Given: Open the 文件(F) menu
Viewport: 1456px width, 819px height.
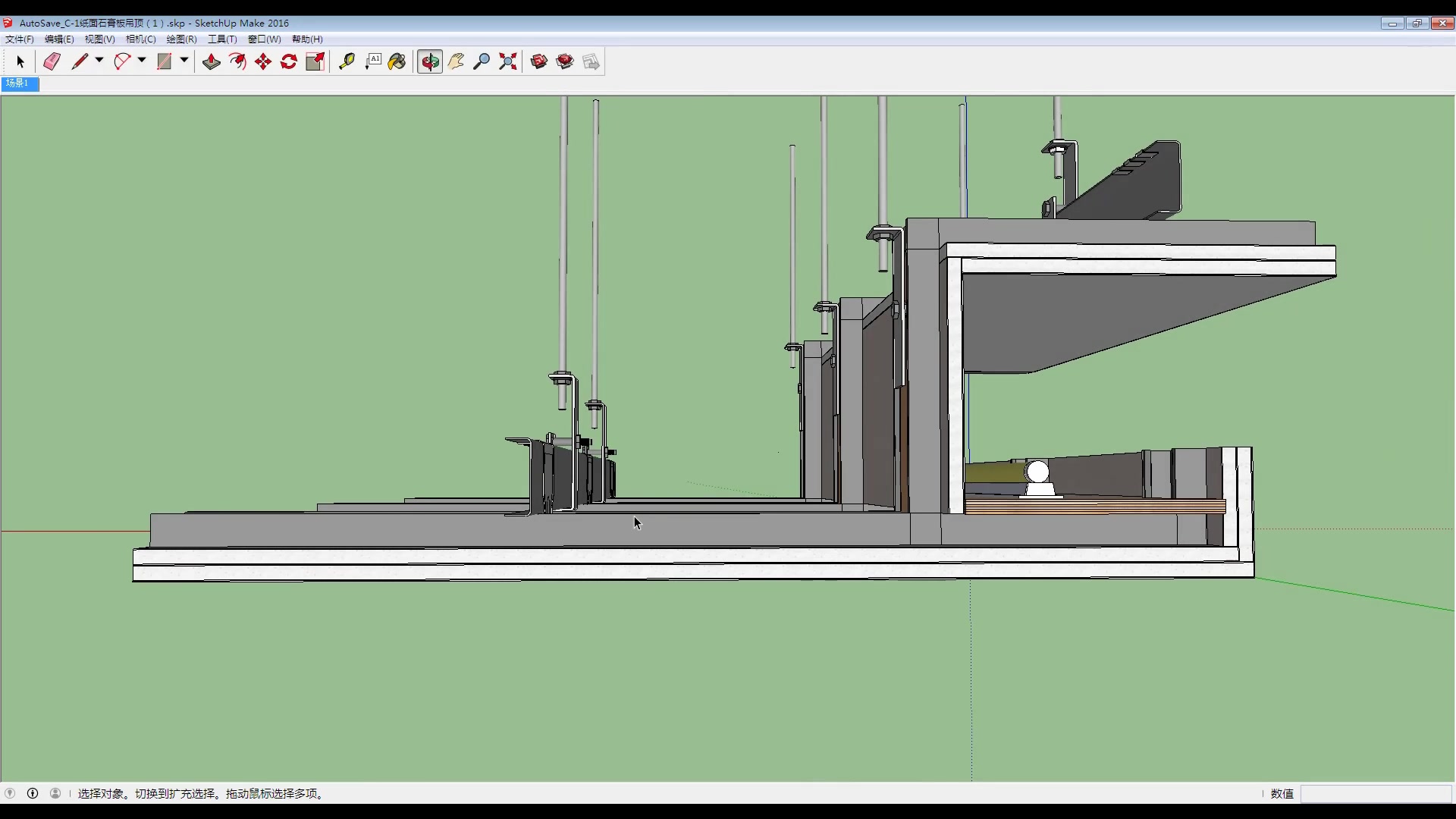Looking at the screenshot, I should (20, 39).
